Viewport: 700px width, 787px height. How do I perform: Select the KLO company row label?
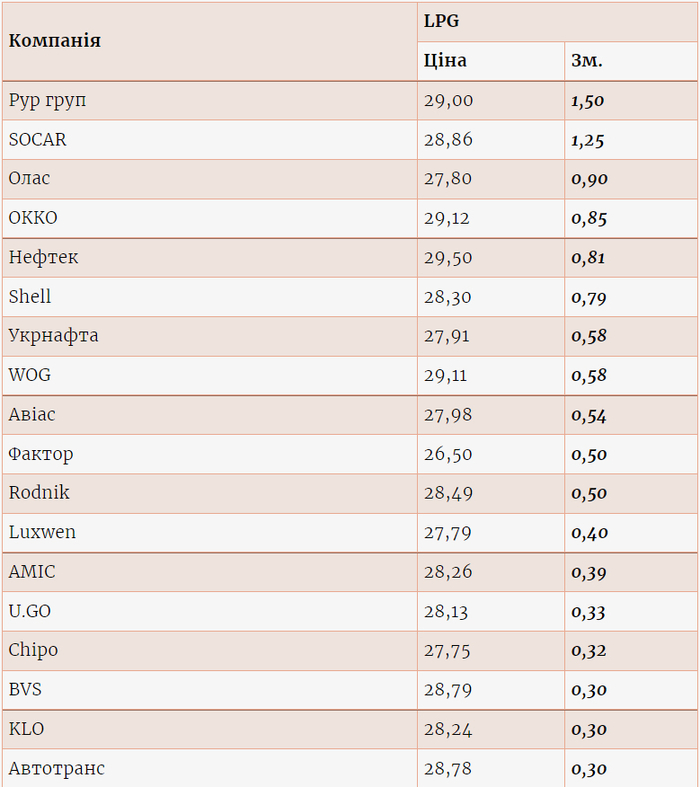[27, 729]
